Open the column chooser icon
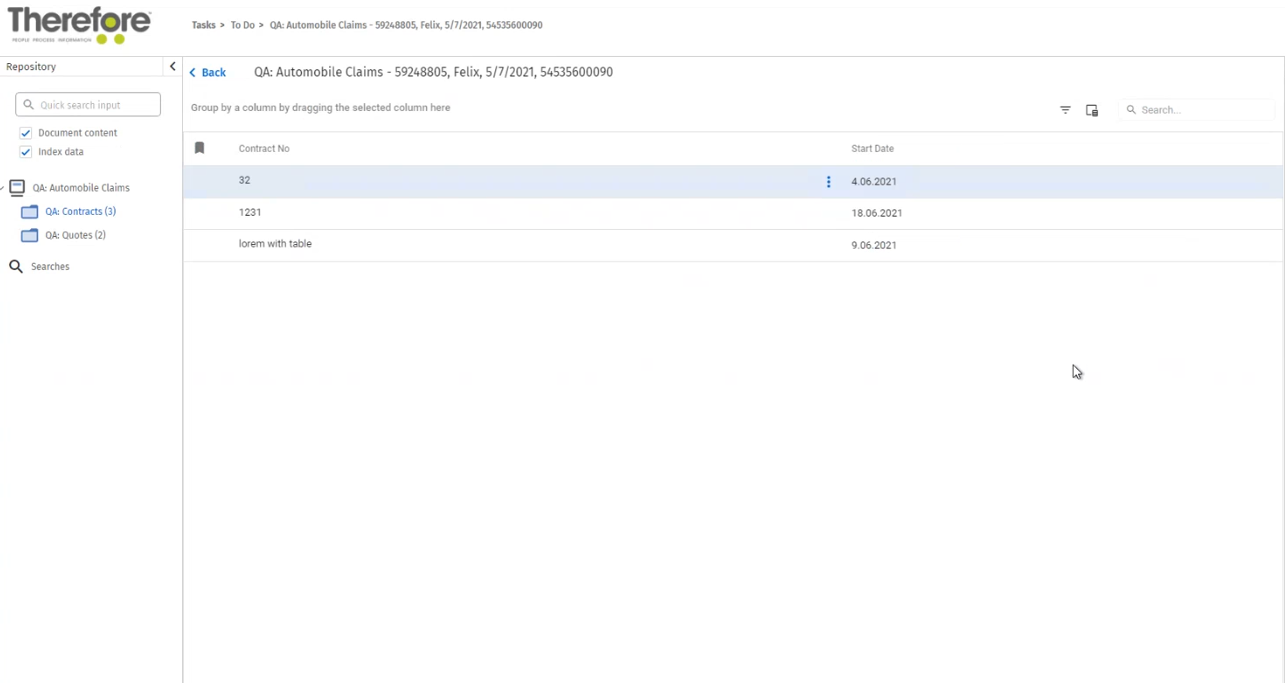The height and width of the screenshot is (683, 1285). [1092, 110]
